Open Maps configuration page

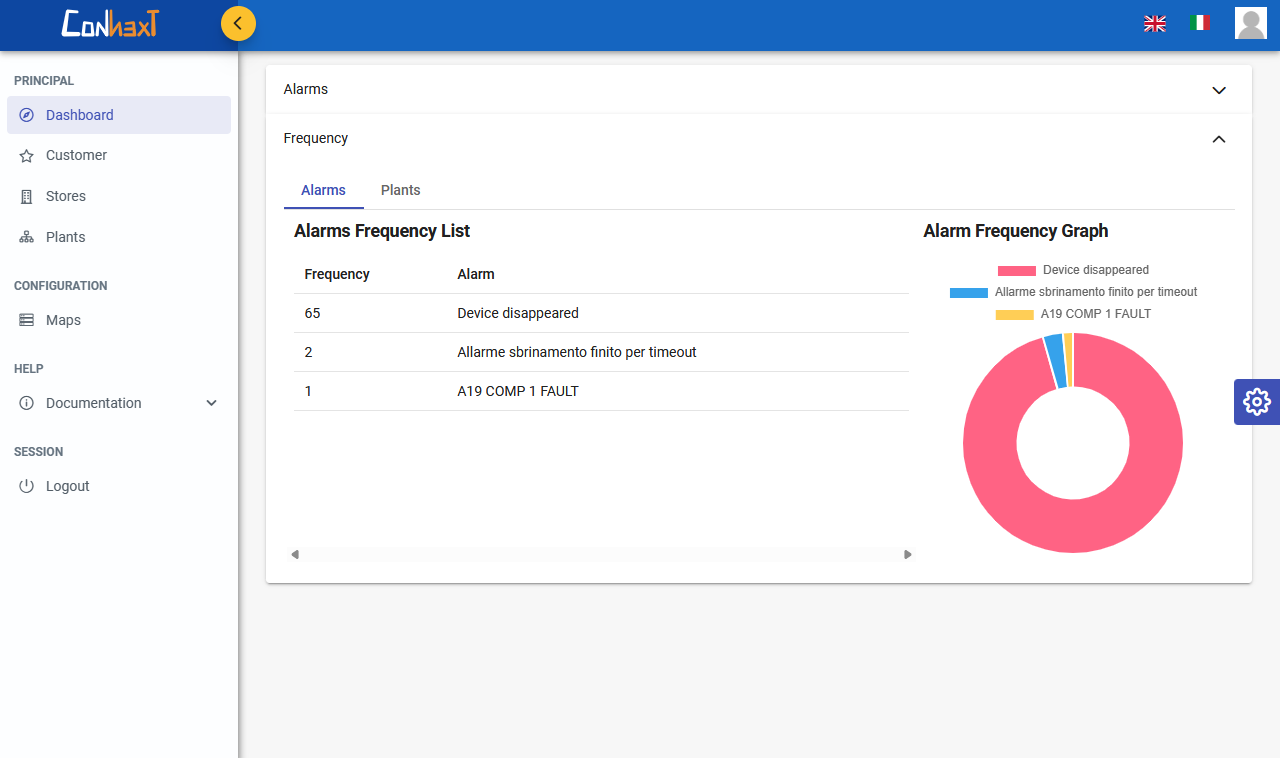pyautogui.click(x=63, y=320)
